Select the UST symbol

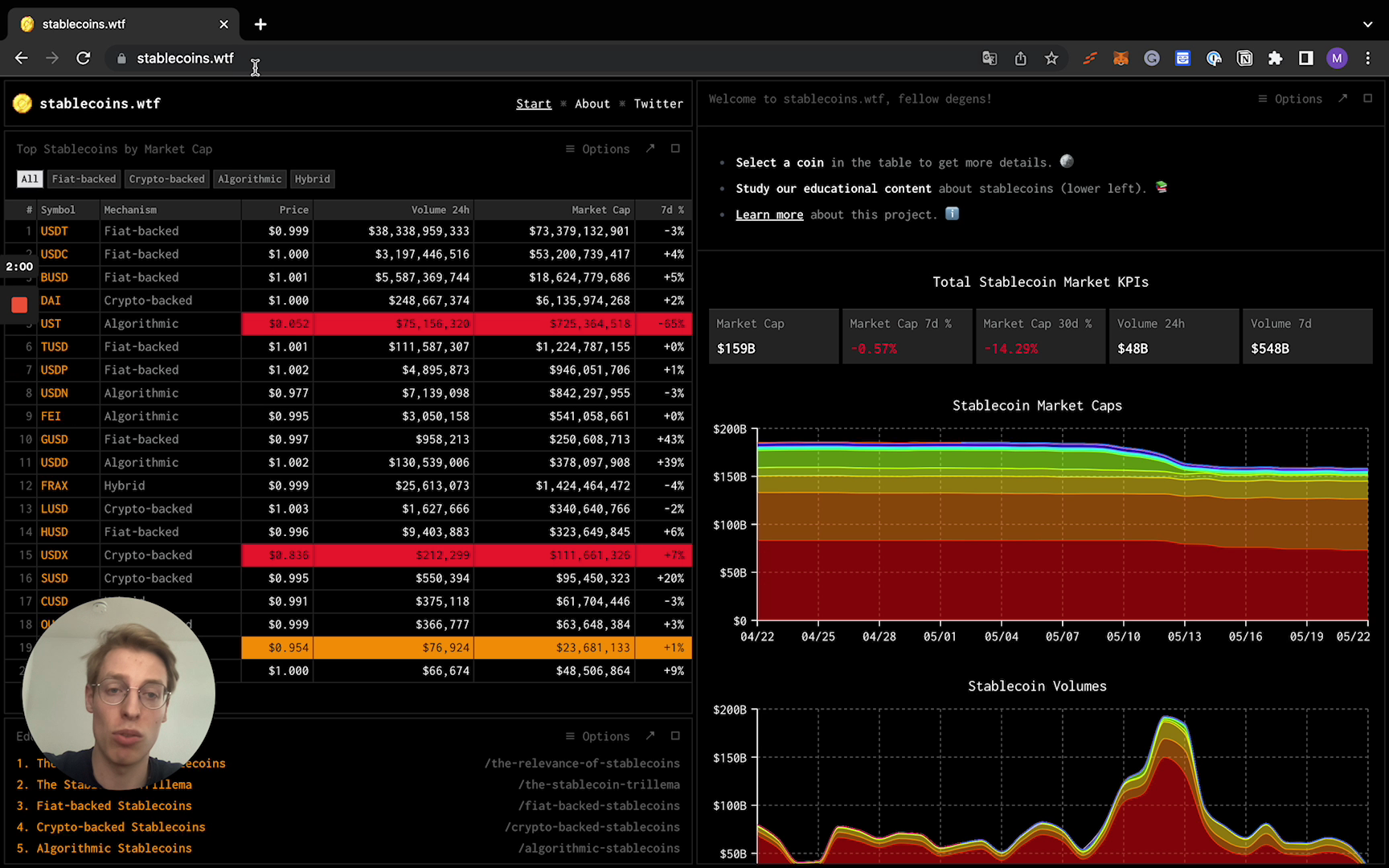point(51,323)
